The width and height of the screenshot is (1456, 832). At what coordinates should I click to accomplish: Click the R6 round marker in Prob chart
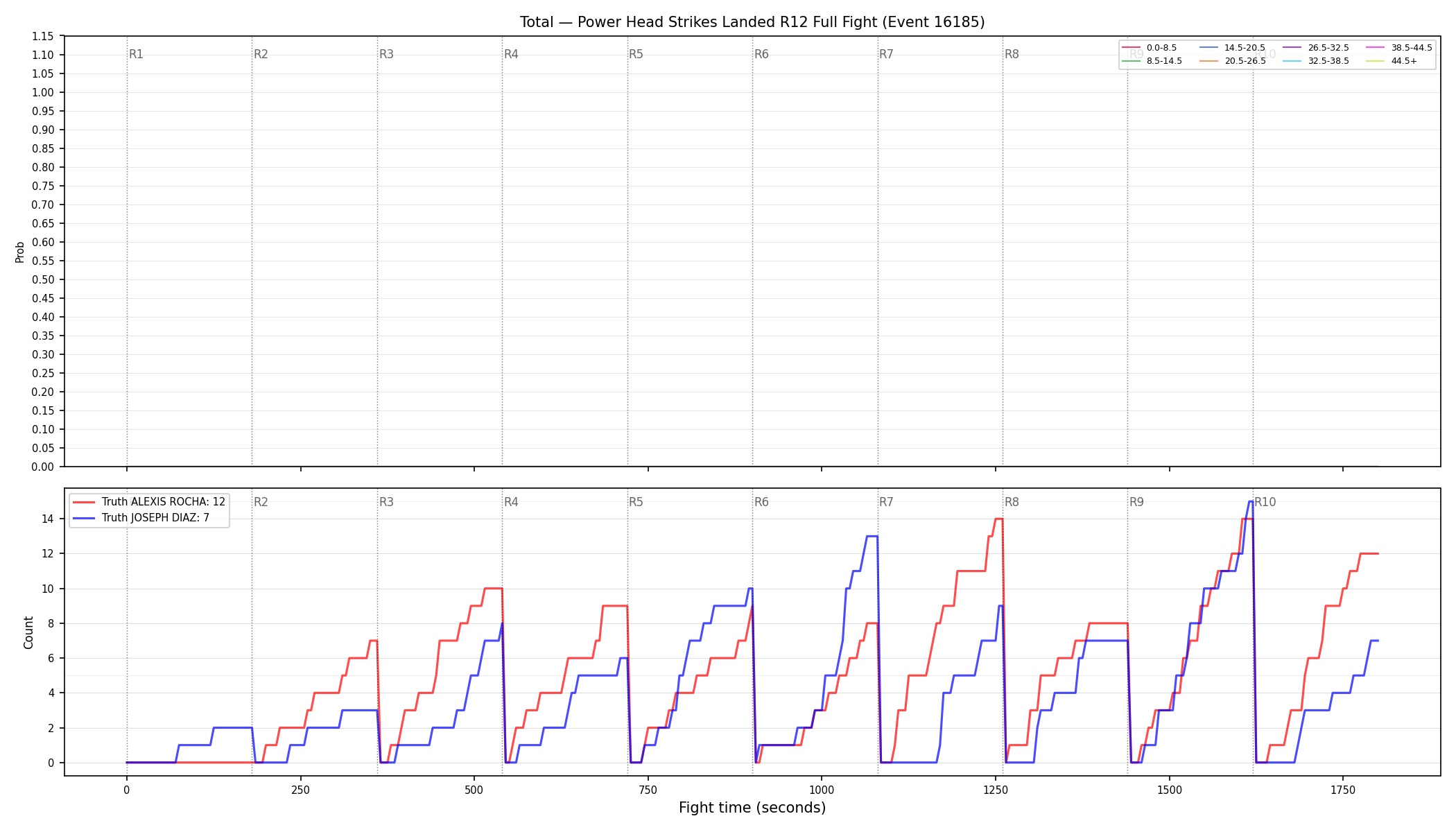click(761, 54)
